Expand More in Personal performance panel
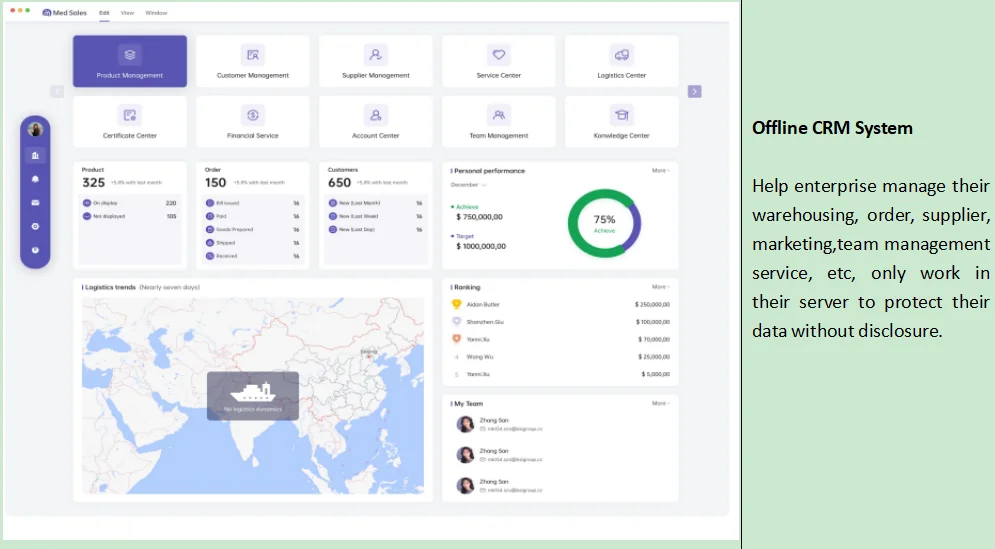 (661, 171)
